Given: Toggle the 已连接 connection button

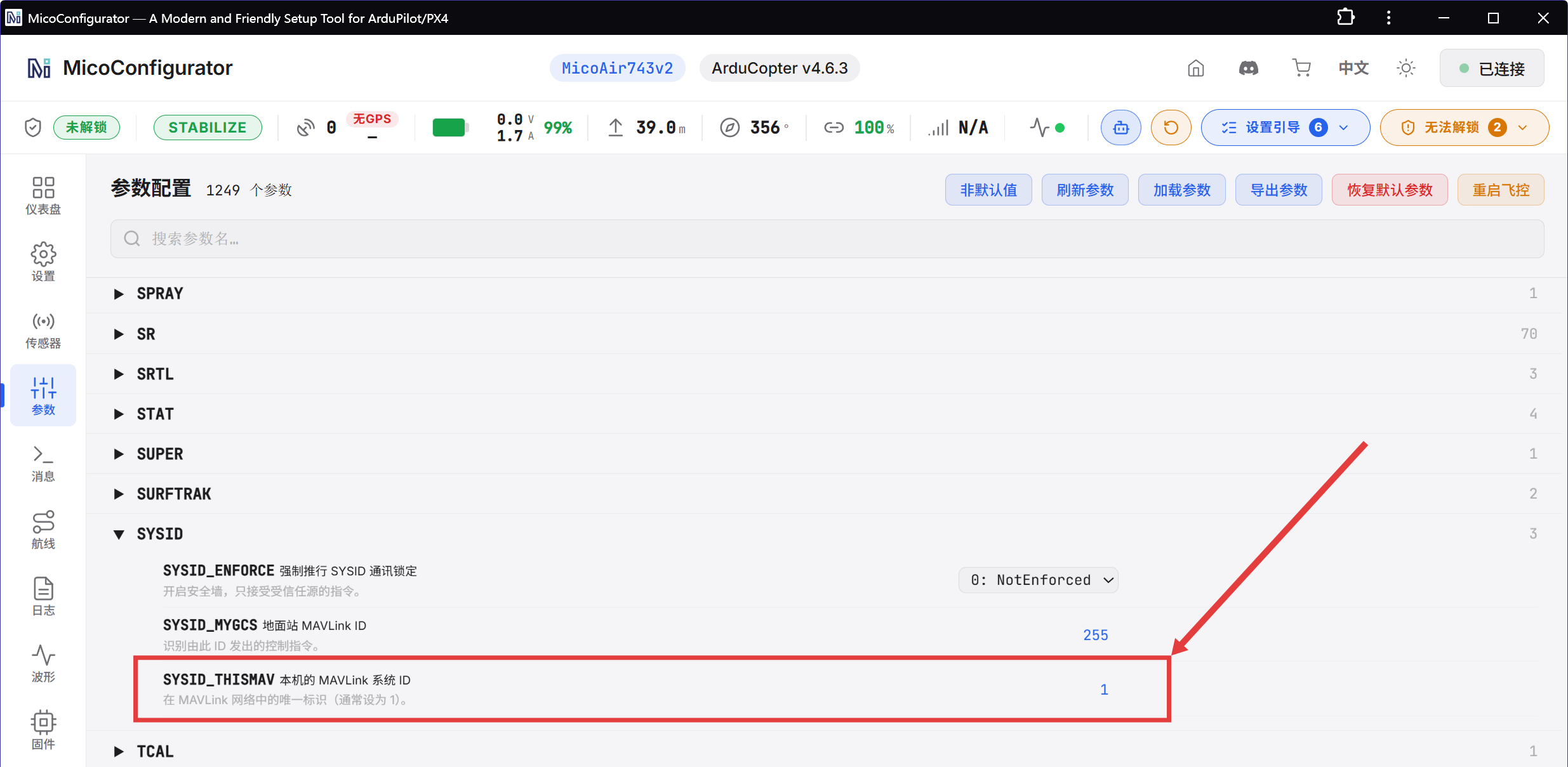Looking at the screenshot, I should point(1492,68).
